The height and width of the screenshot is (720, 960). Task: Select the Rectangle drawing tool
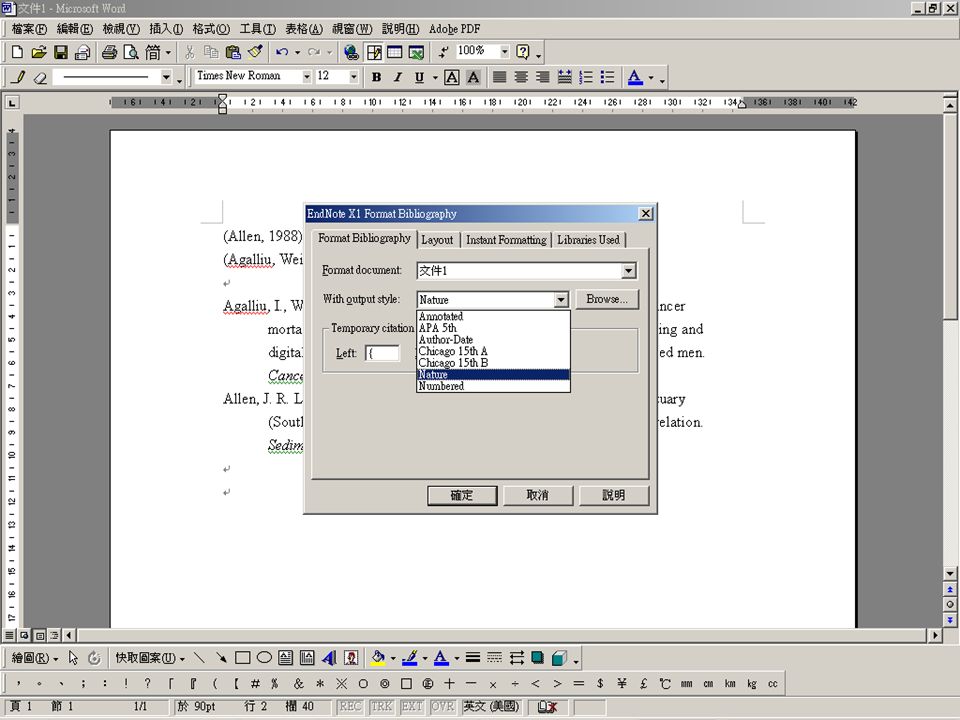pos(242,658)
